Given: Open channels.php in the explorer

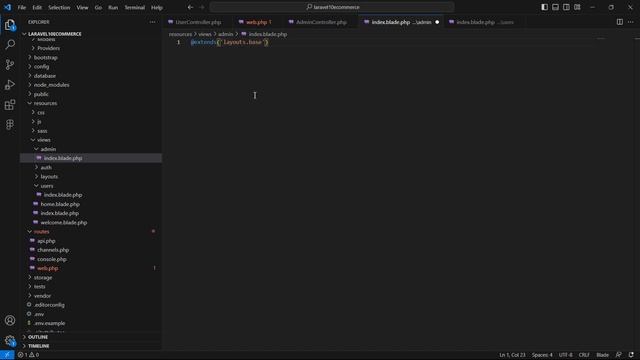Looking at the screenshot, I should click(53, 250).
